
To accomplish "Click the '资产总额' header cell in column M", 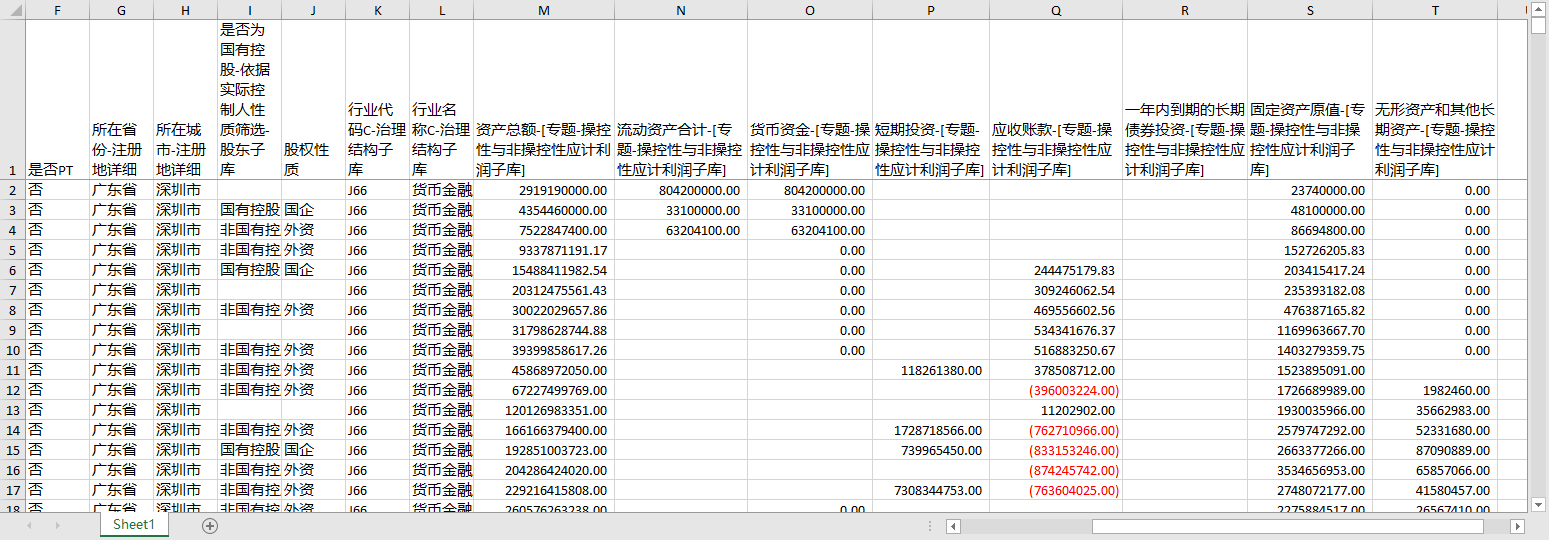I will tap(543, 100).
